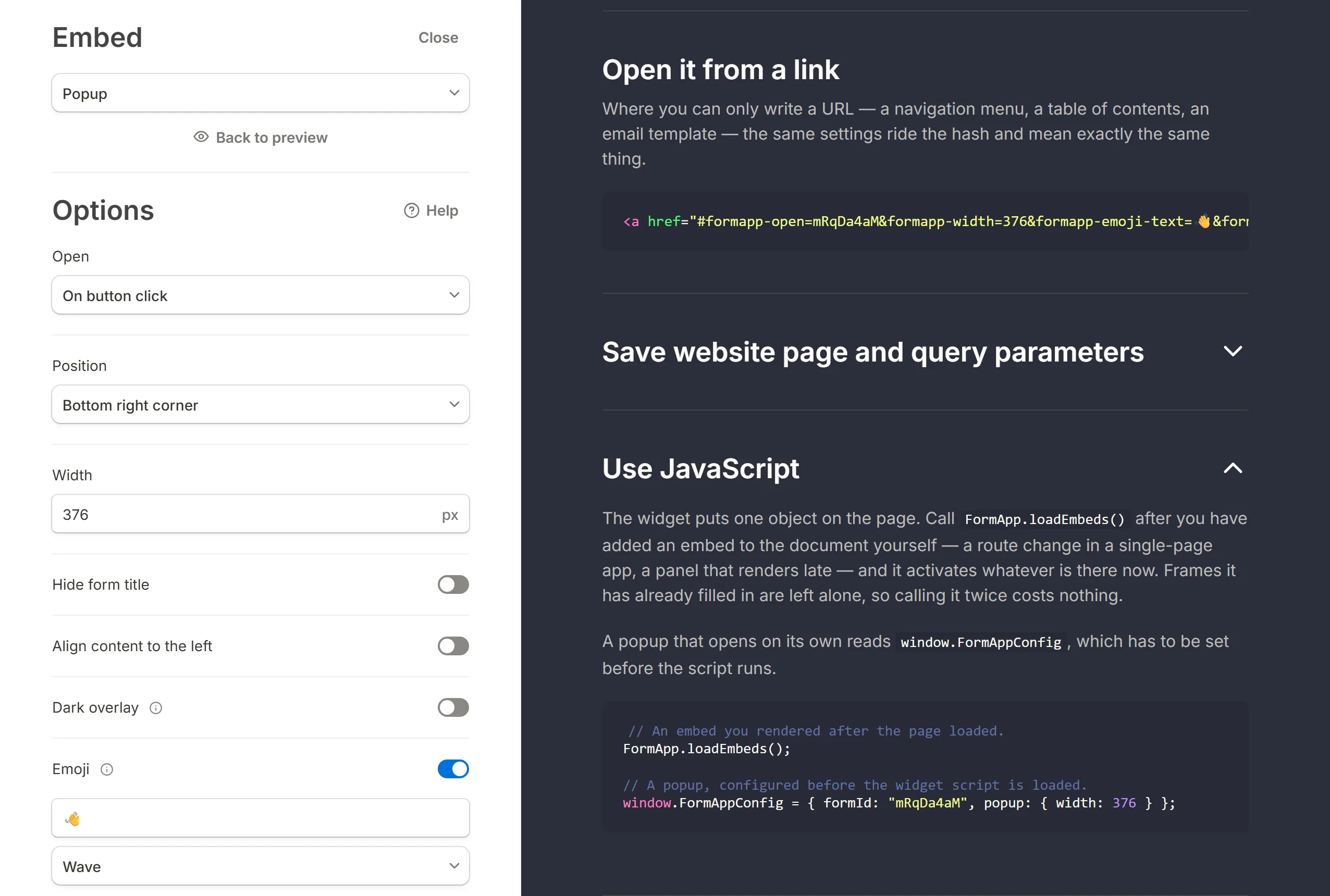Click the inline window.FormAppConfig code
This screenshot has height=896, width=1330.
(981, 642)
